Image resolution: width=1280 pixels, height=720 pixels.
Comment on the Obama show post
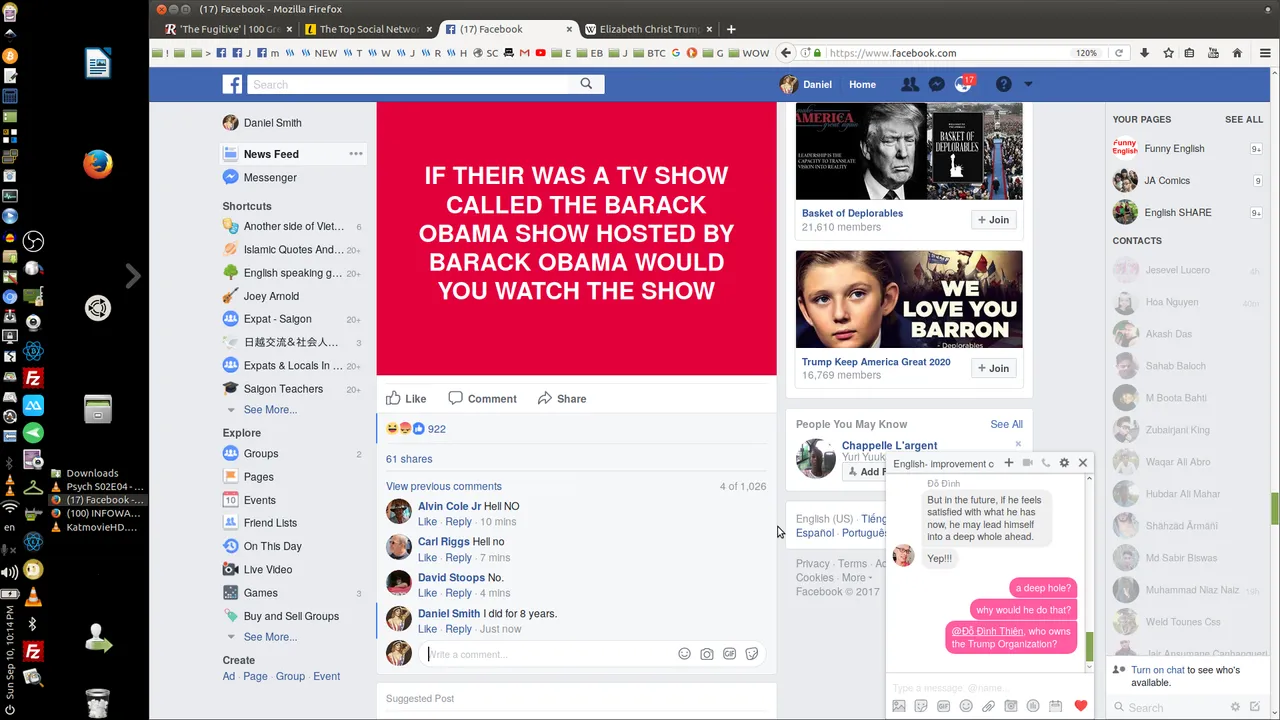point(482,398)
